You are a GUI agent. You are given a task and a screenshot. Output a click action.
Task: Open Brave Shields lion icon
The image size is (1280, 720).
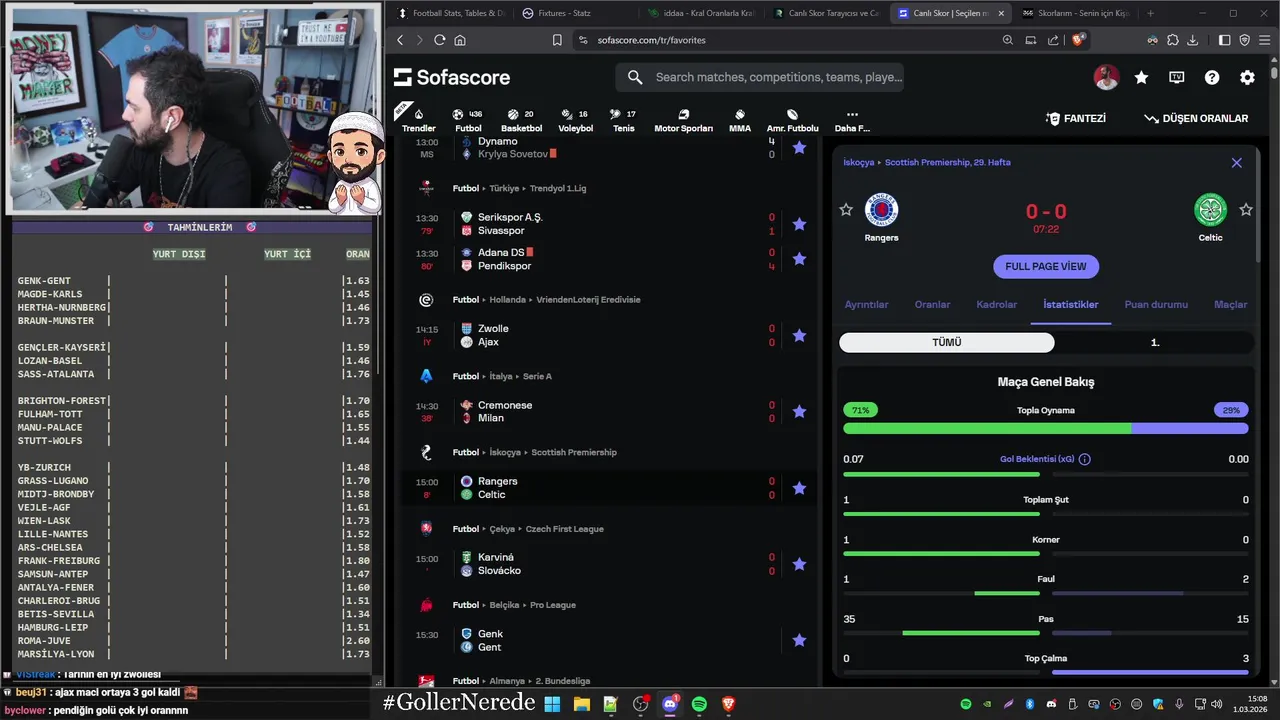coord(1078,40)
